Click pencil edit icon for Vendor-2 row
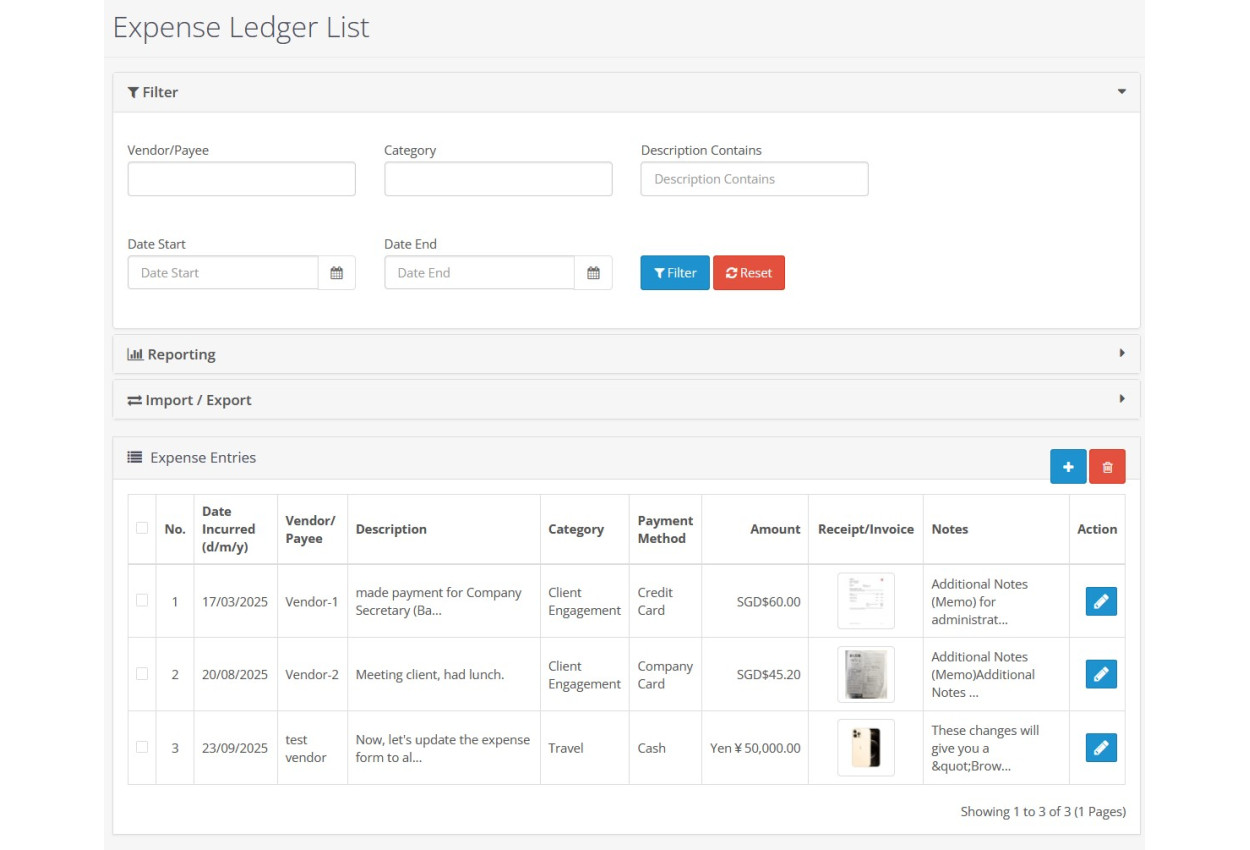Screen dimensions: 1250x850 click(1100, 674)
